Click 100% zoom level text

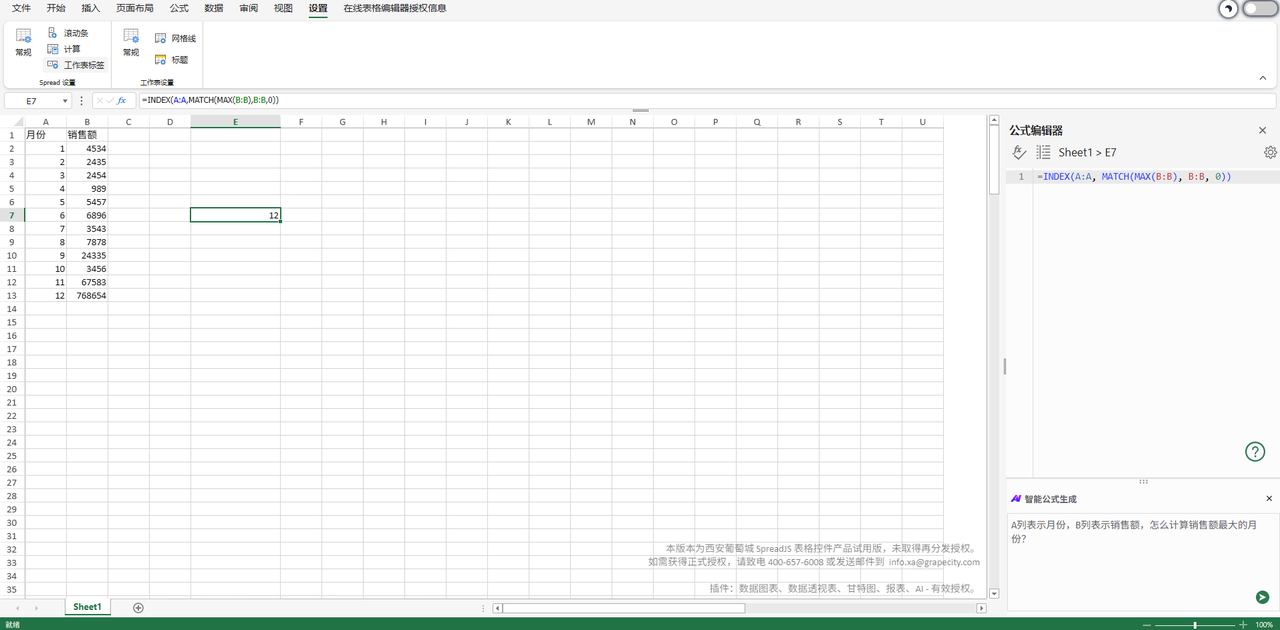1264,624
